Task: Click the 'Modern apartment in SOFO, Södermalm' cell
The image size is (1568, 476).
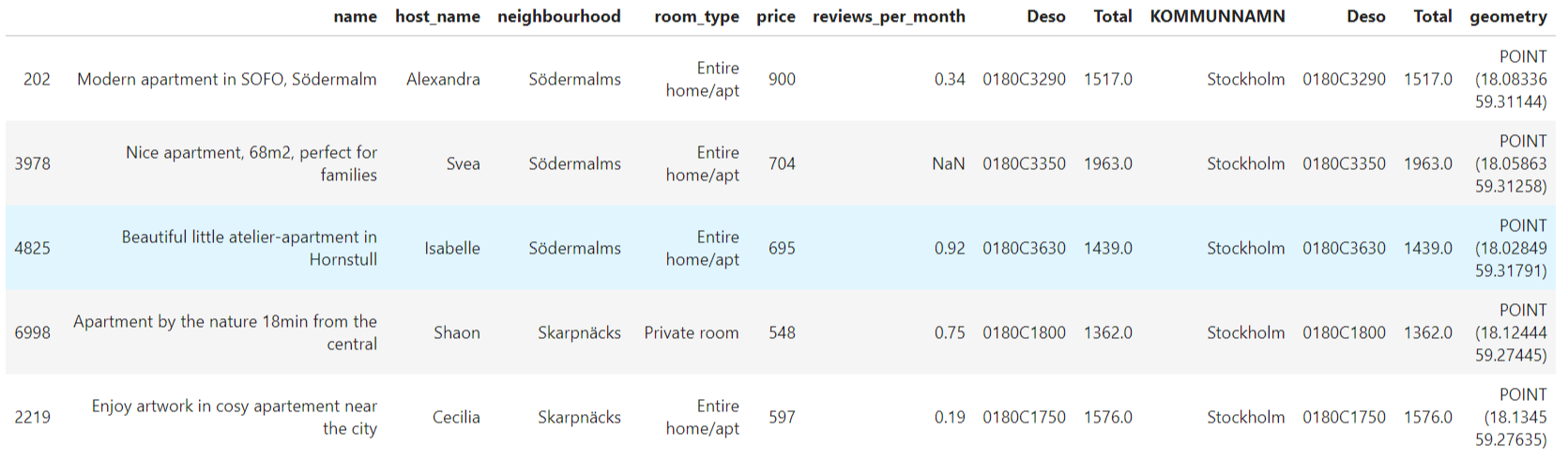Action: 227,79
